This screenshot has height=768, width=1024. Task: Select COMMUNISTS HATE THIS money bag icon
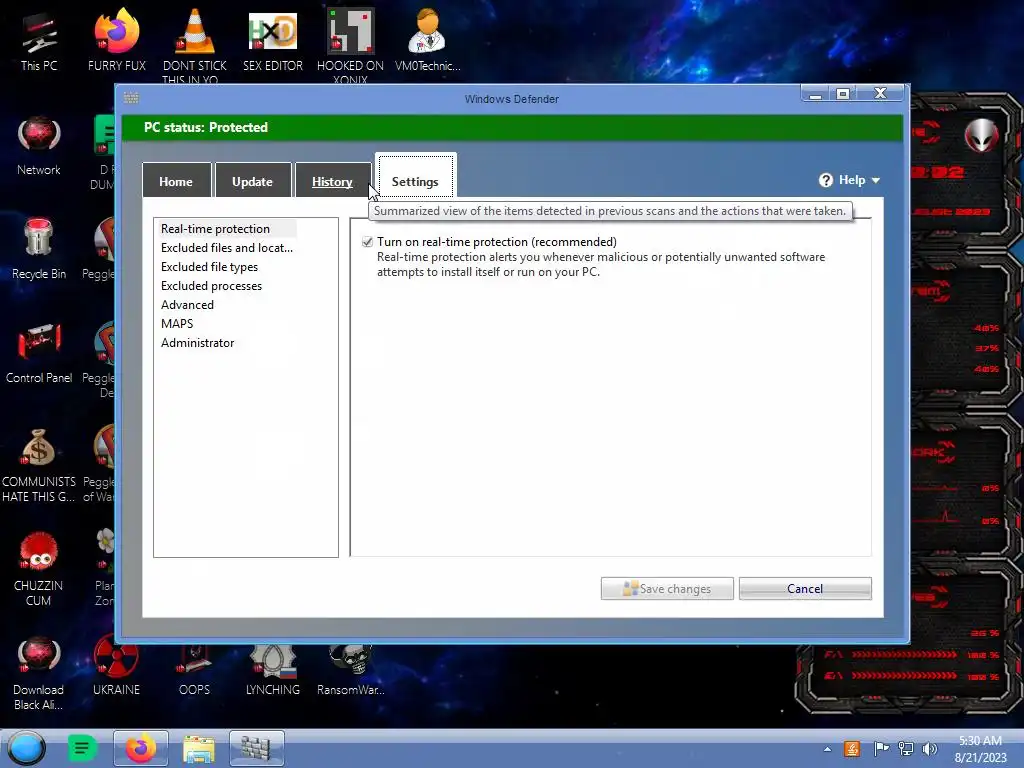coord(39,465)
